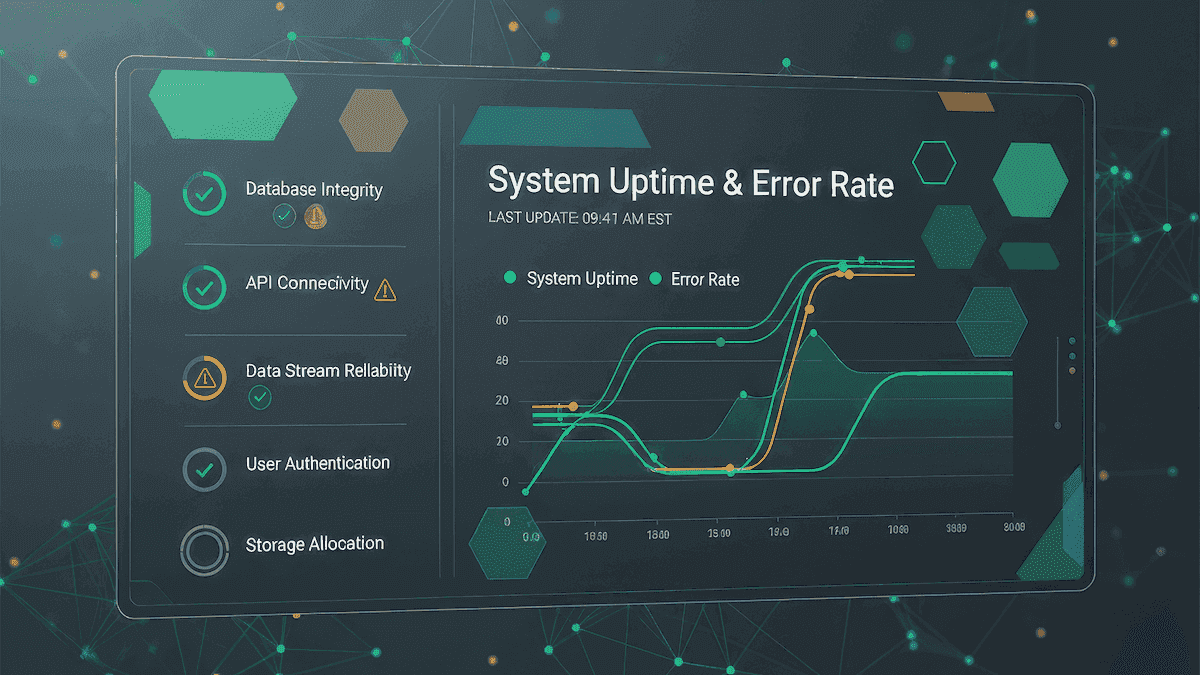This screenshot has height=675, width=1200.
Task: Select the empty ring icon for Storage Allocation
Action: click(x=204, y=549)
